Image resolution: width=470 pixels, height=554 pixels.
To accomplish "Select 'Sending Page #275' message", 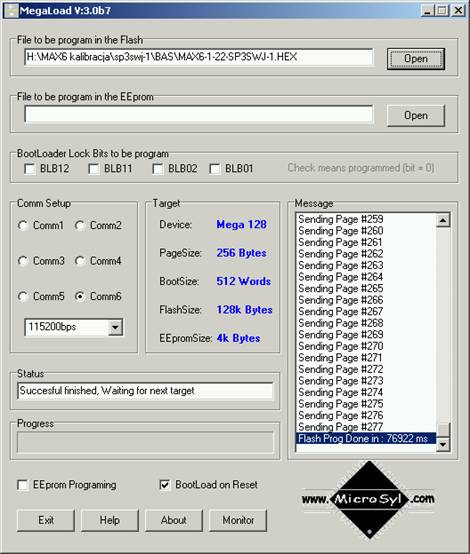I will click(366, 404).
